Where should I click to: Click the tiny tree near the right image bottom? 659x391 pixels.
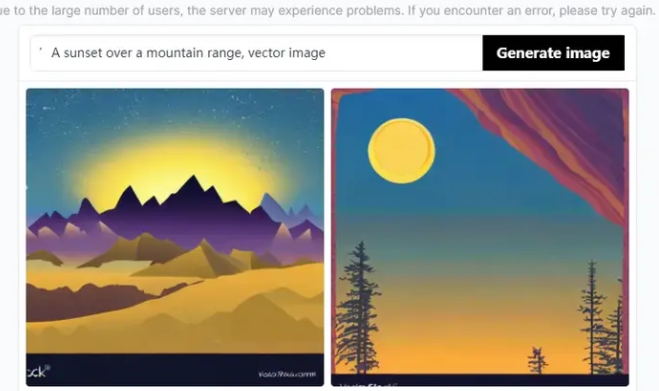537,361
